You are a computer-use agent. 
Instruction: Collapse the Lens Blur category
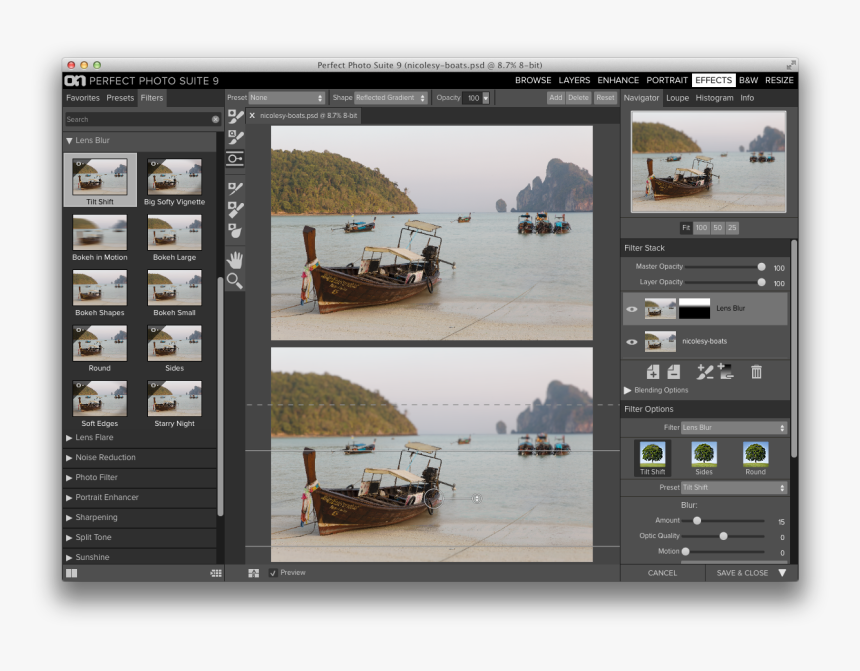coord(69,140)
